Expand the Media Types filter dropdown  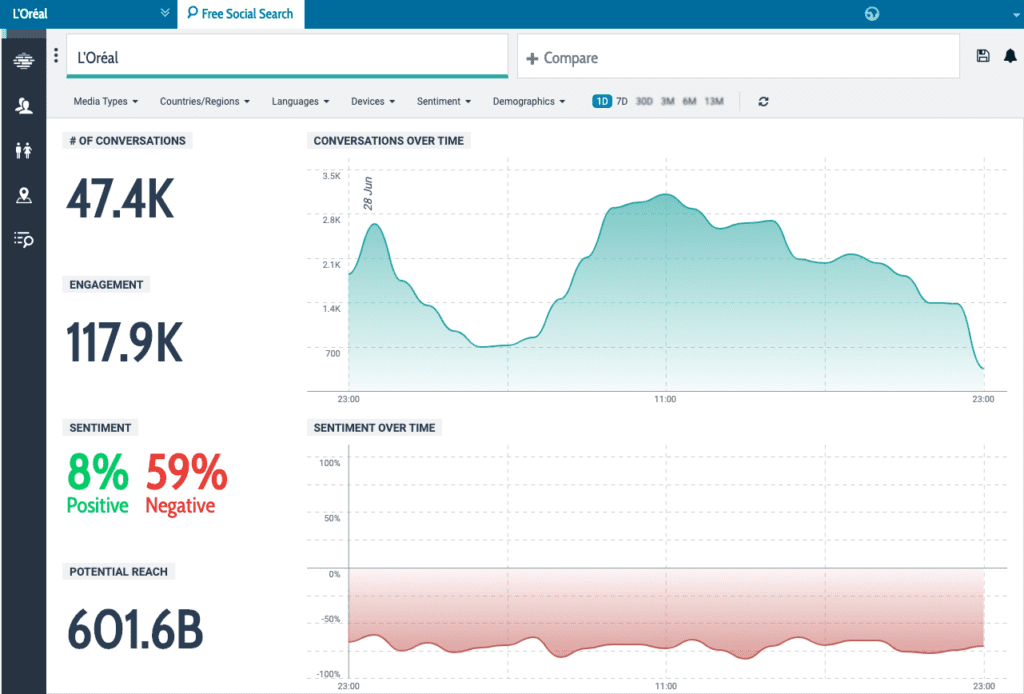pos(105,102)
